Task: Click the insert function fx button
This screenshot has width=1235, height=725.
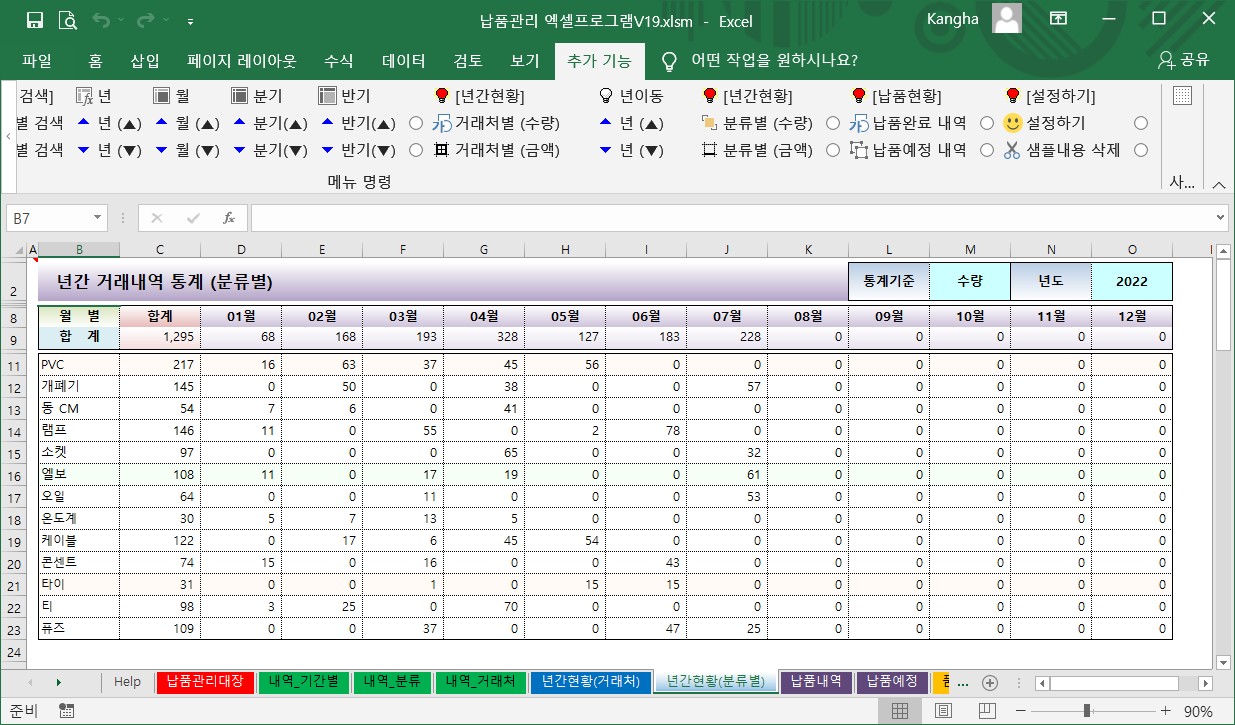Action: (228, 218)
